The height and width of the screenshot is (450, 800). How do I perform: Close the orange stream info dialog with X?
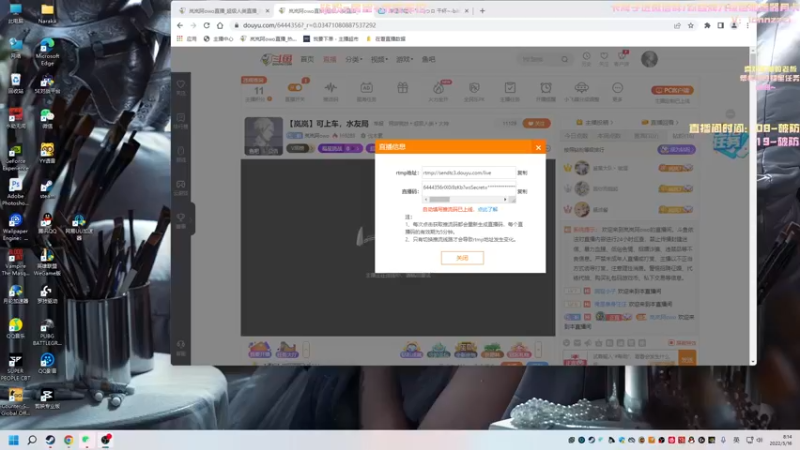pyautogui.click(x=538, y=147)
